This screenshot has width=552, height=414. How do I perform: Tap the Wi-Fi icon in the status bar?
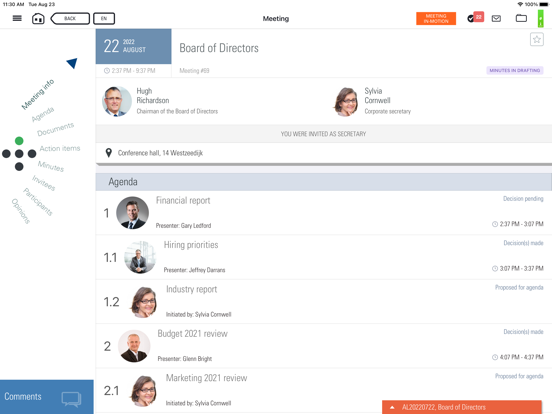520,4
